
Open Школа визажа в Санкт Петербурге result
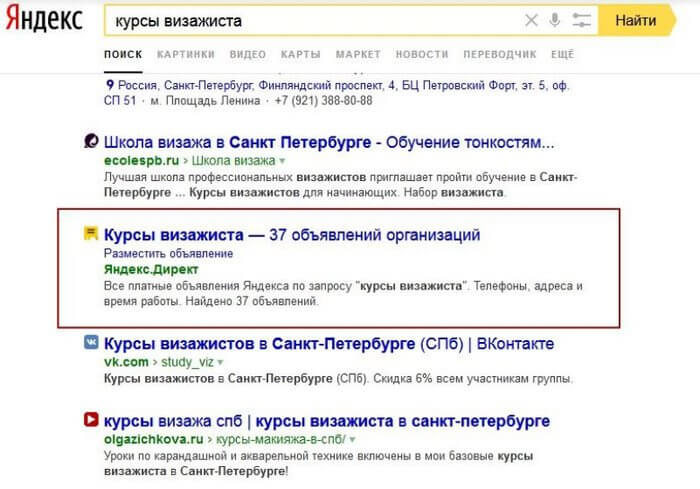click(329, 142)
